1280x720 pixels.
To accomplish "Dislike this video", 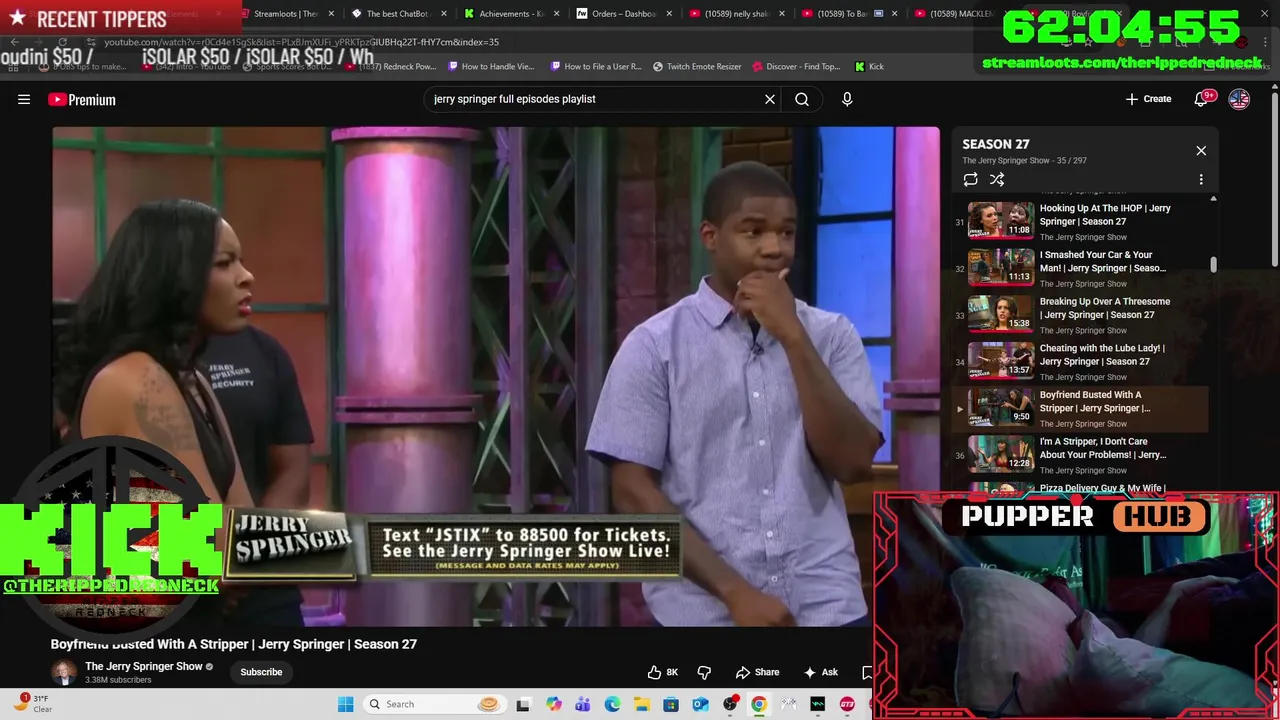I will (x=704, y=672).
